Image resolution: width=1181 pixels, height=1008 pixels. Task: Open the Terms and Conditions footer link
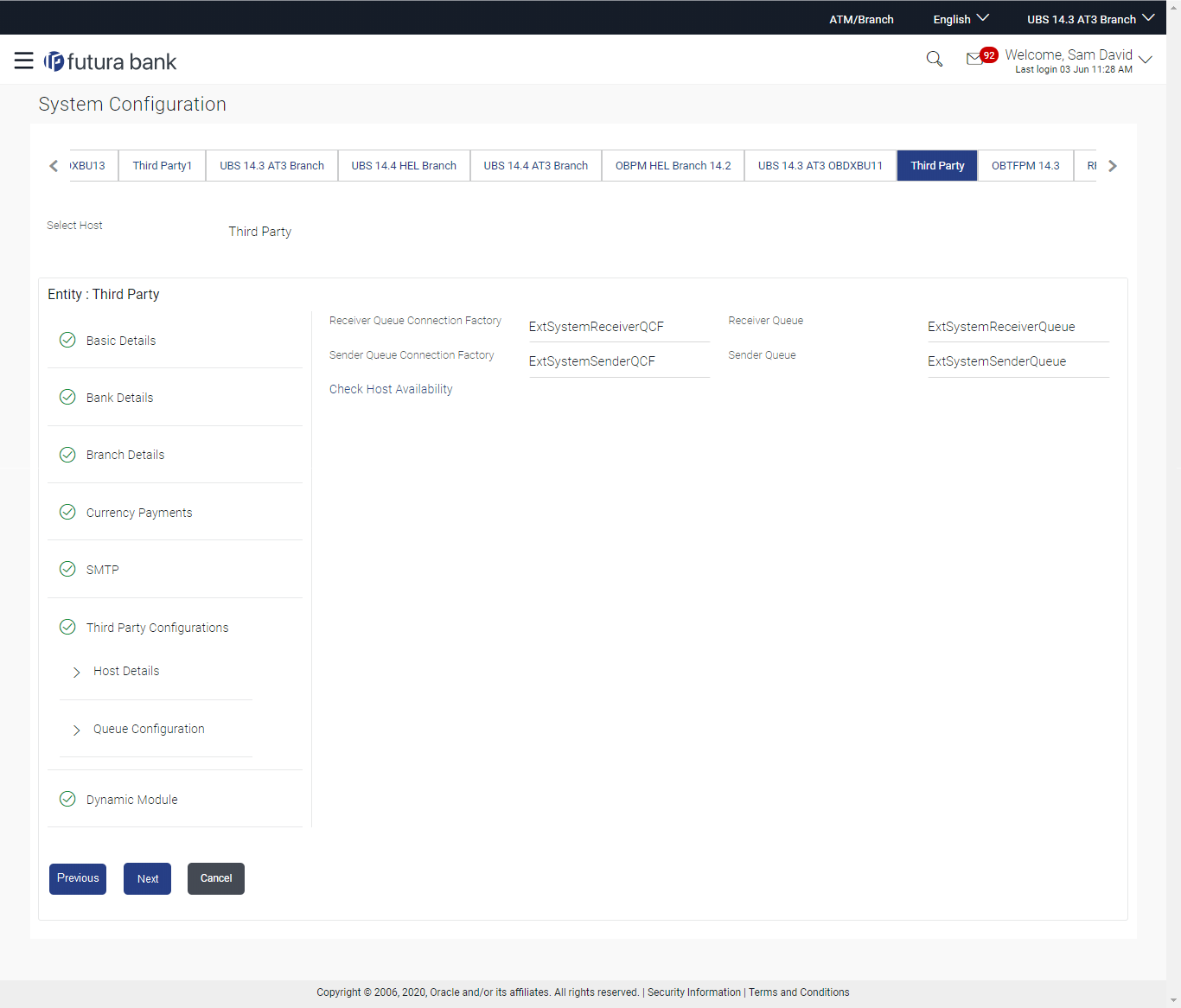tap(799, 992)
